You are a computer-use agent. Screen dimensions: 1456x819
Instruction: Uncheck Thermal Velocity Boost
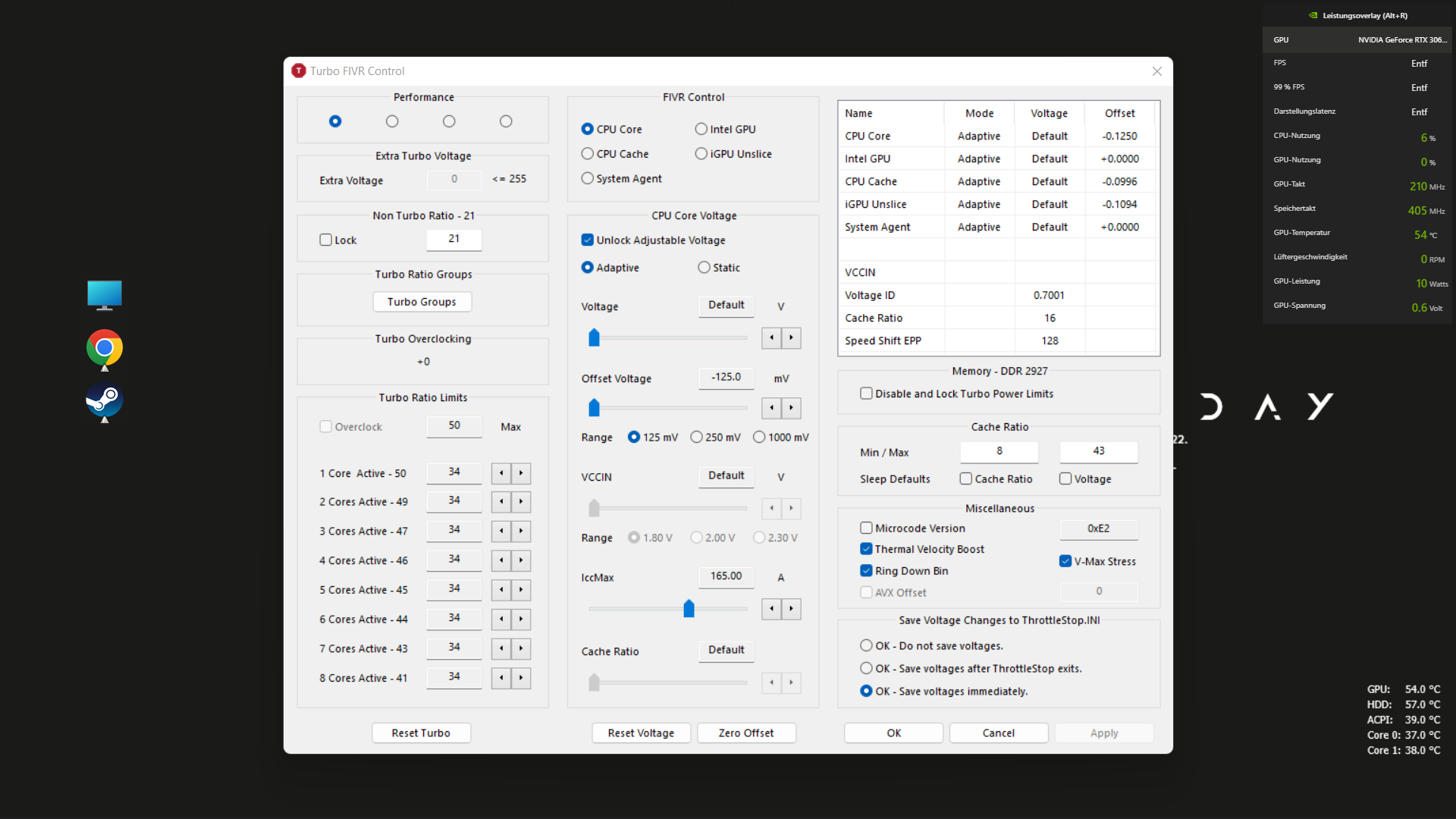click(866, 549)
